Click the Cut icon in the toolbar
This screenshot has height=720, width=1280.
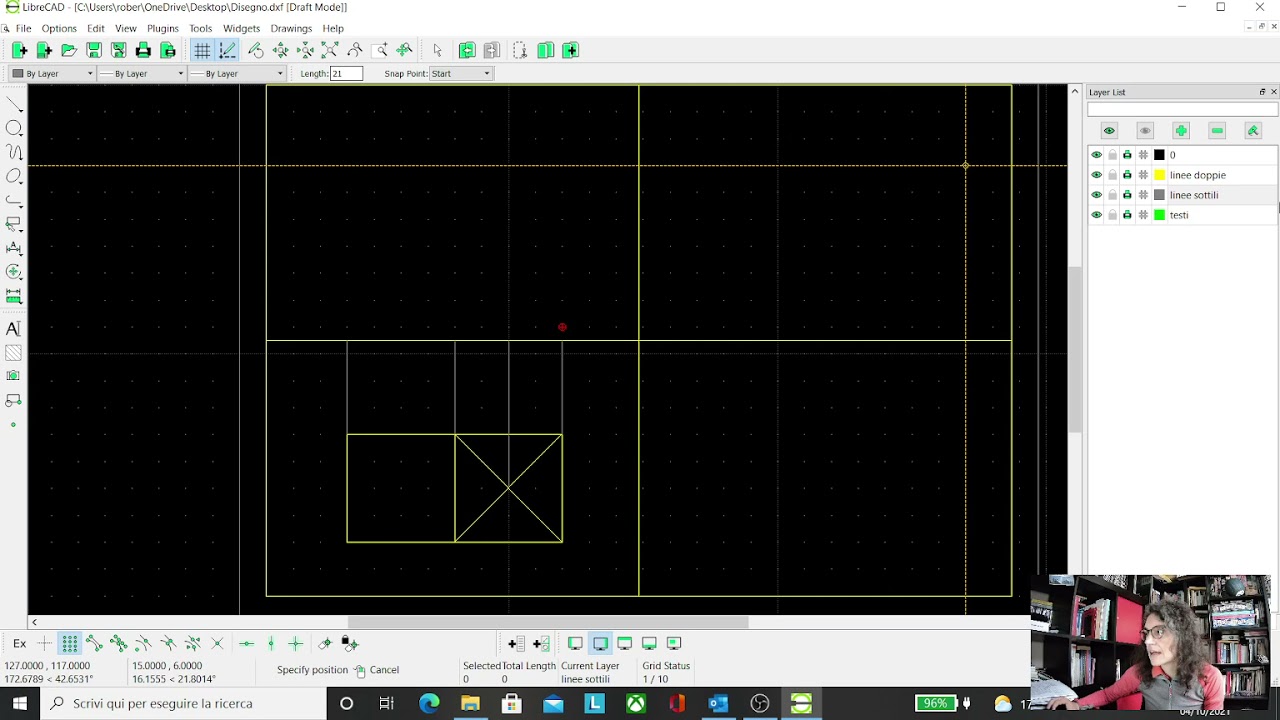pos(521,50)
